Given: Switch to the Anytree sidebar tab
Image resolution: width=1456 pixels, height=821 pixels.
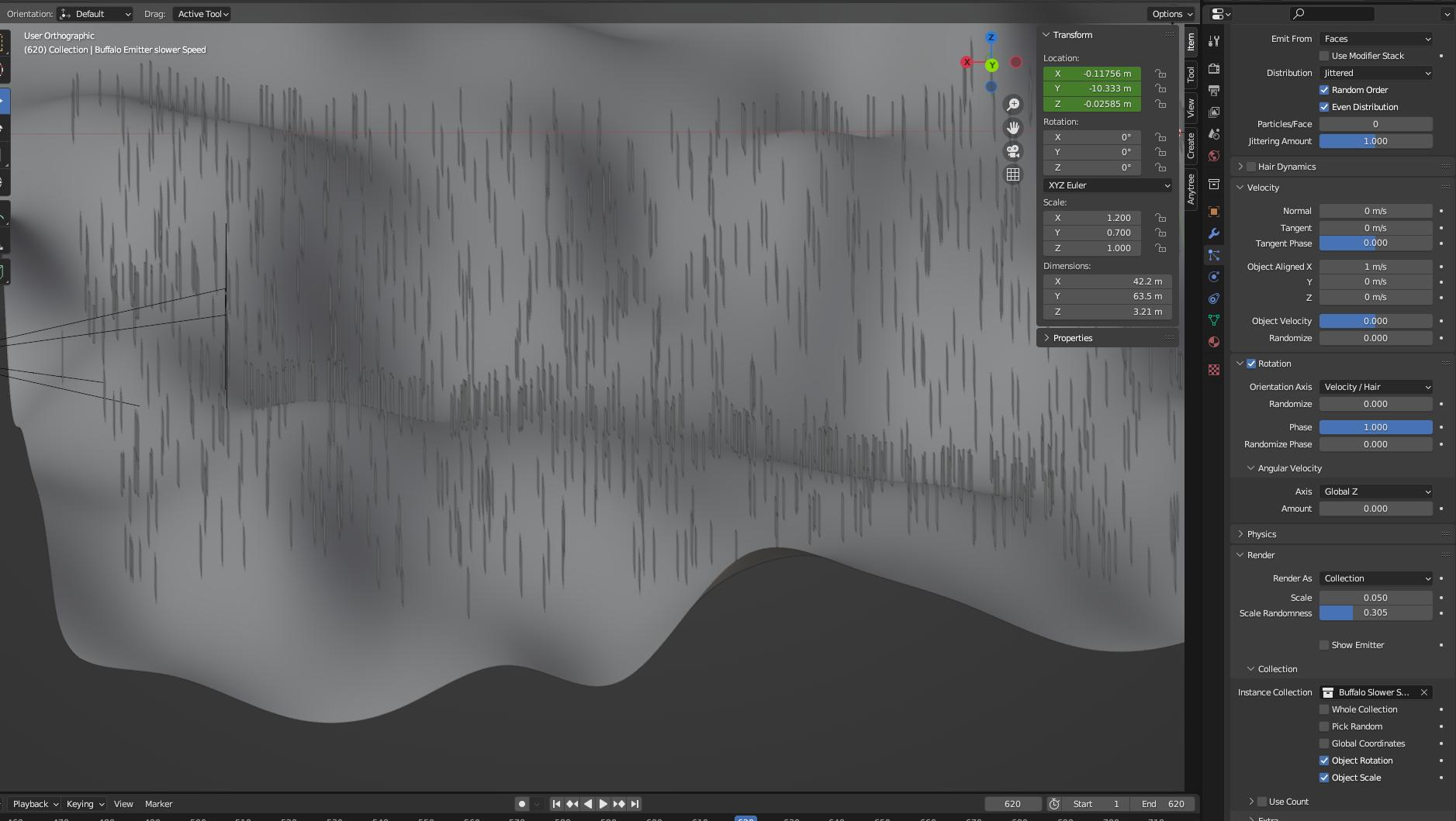Looking at the screenshot, I should 1191,189.
